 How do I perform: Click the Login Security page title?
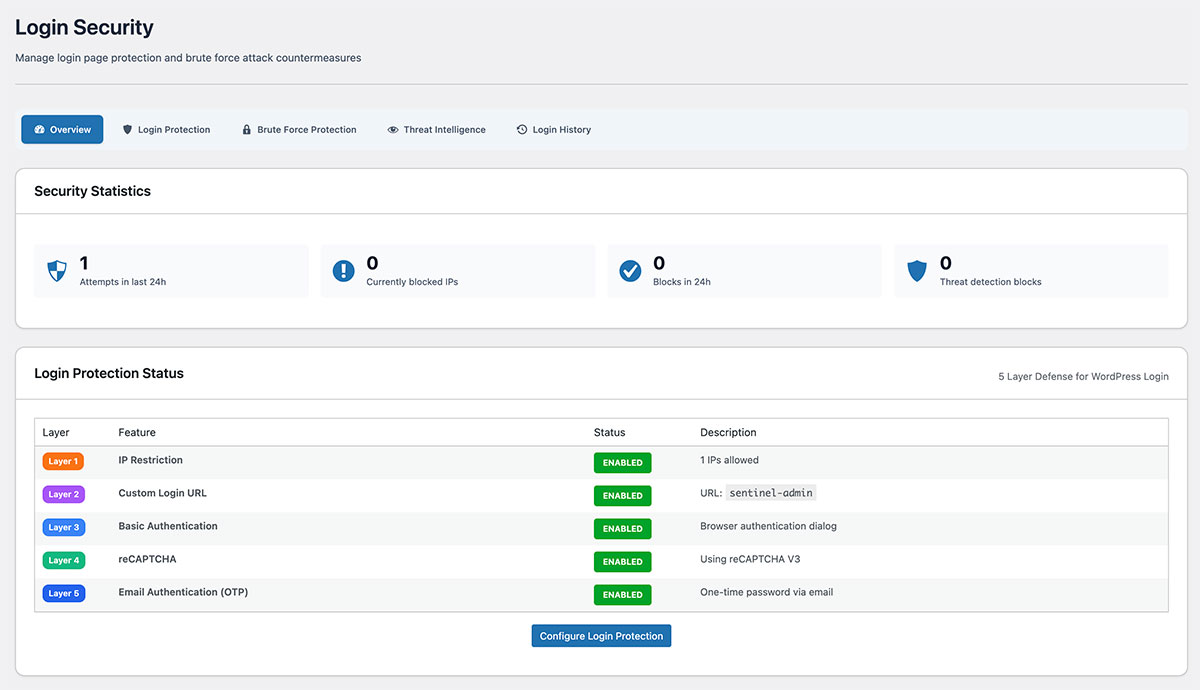tap(85, 28)
